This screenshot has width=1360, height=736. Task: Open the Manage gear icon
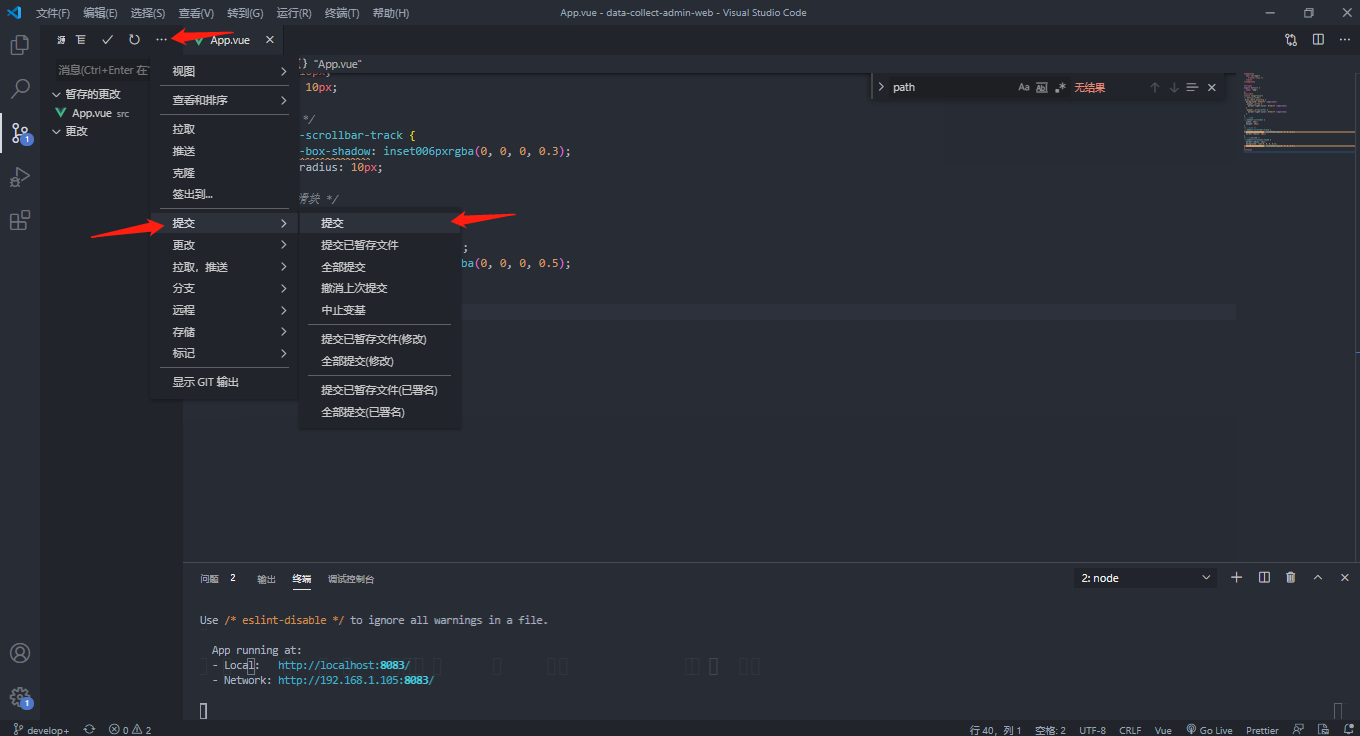[x=19, y=697]
